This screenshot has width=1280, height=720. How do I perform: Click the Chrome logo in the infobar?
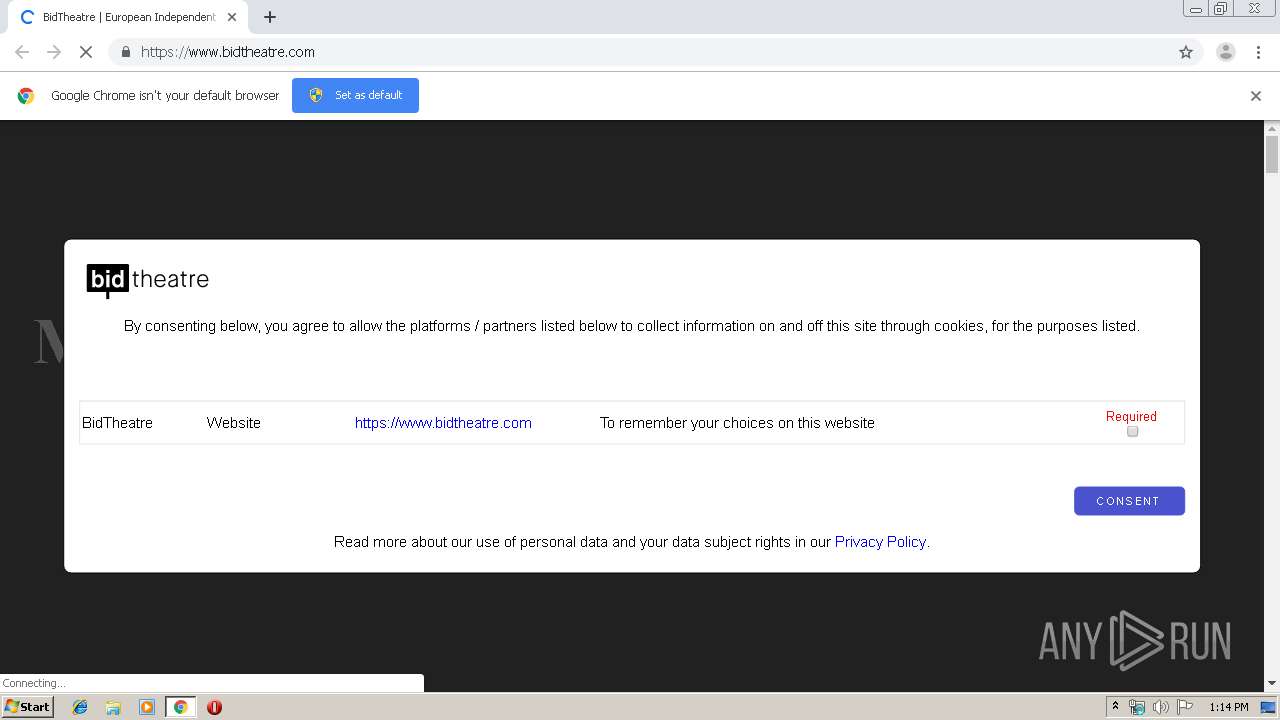tap(26, 96)
